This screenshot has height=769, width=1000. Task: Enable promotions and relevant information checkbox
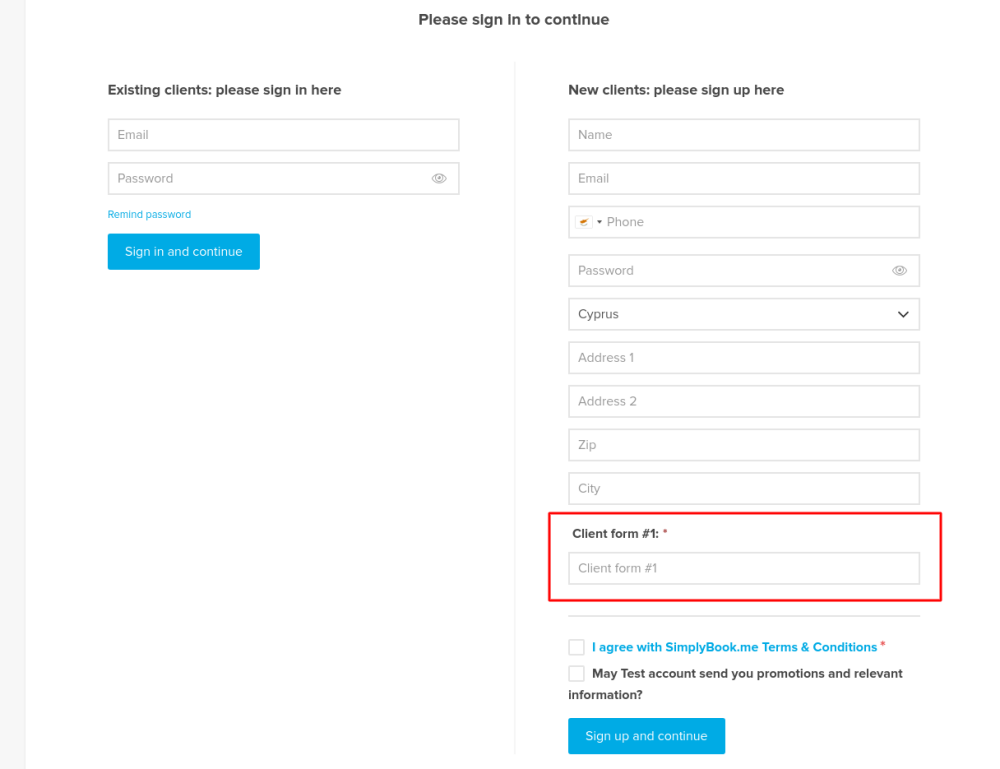[576, 674]
